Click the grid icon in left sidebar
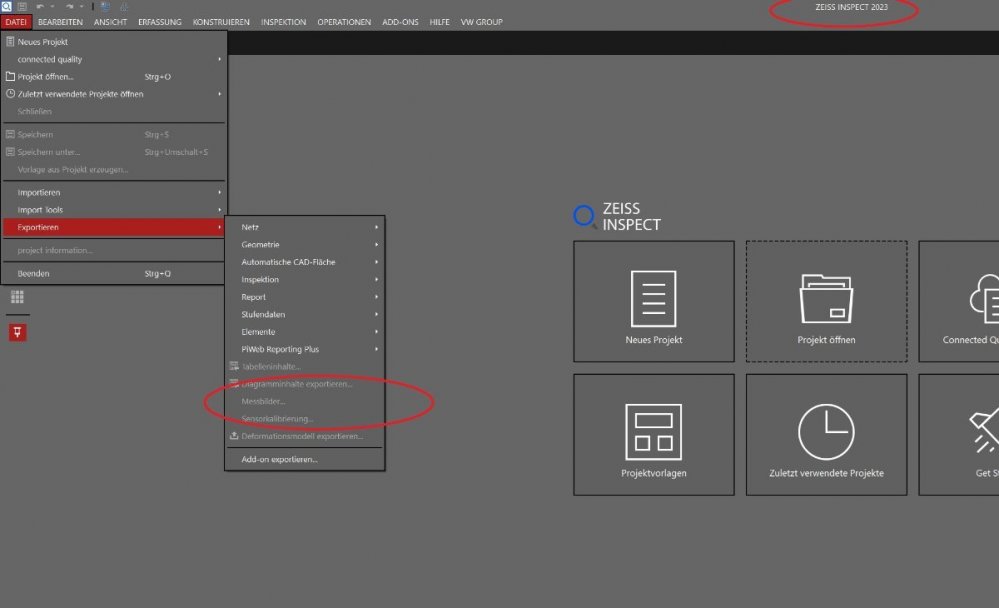 pyautogui.click(x=17, y=297)
